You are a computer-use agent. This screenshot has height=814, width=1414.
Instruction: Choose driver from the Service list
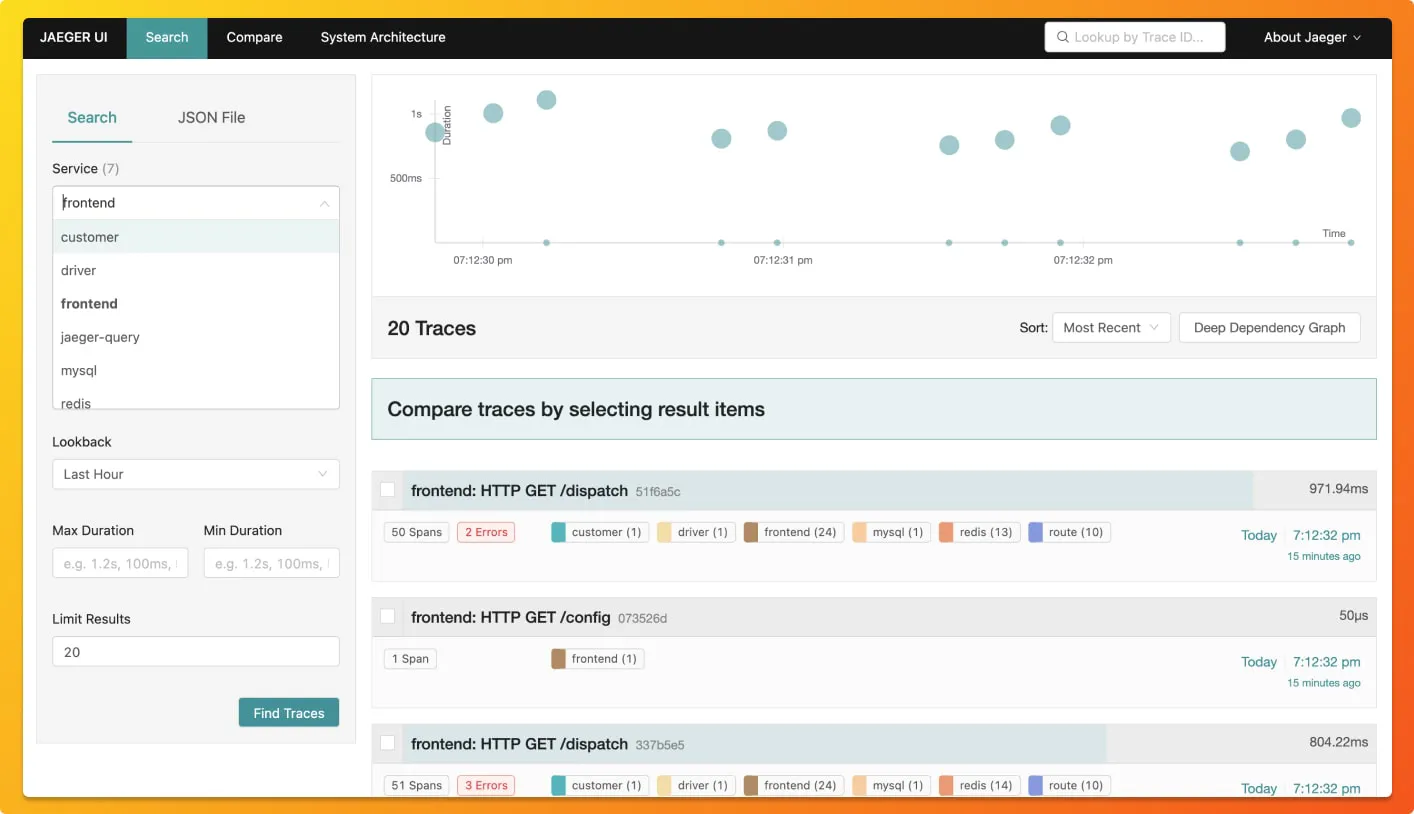pyautogui.click(x=196, y=270)
